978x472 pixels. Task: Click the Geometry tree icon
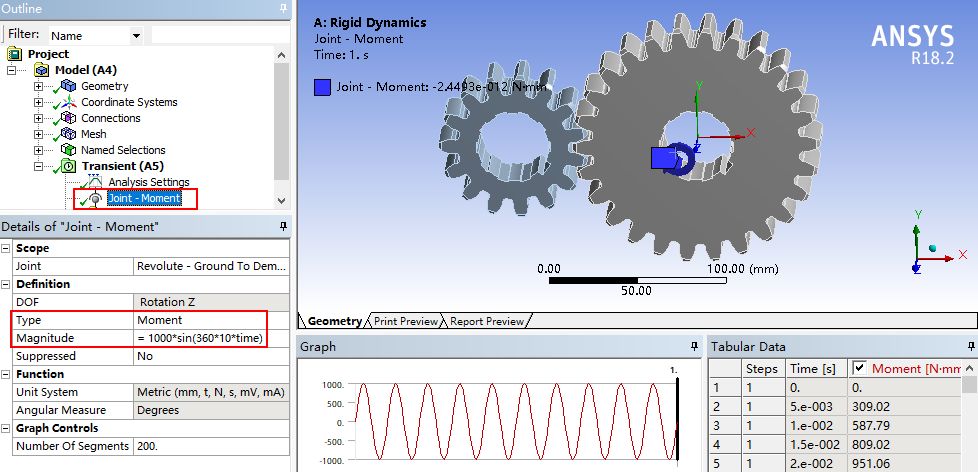[x=69, y=86]
